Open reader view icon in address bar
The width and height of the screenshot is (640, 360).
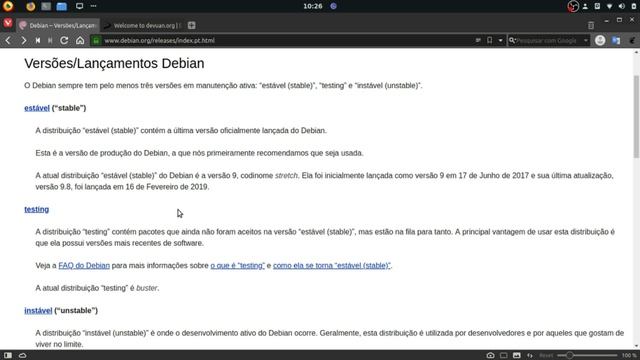[478, 40]
